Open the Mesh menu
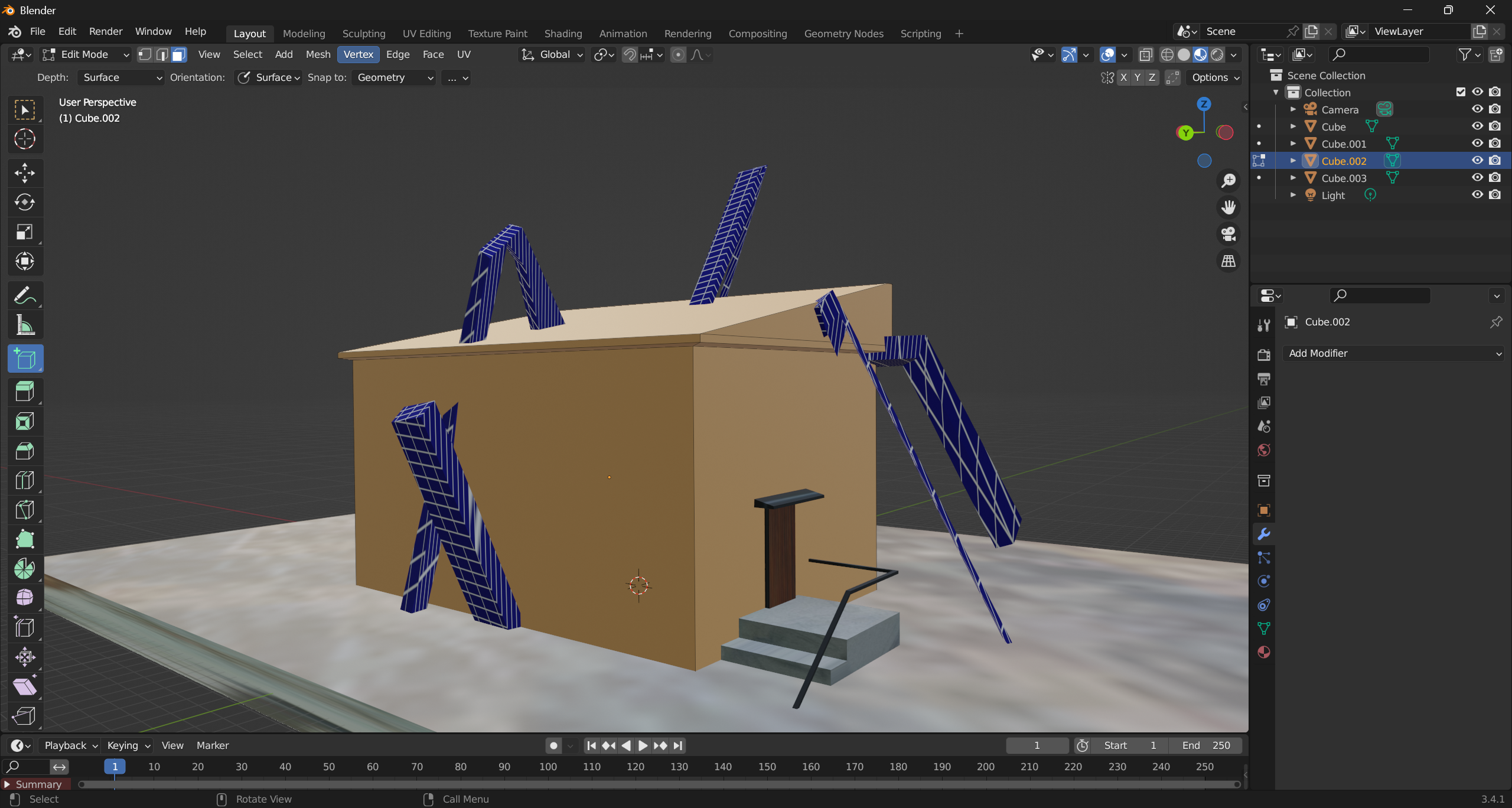1512x808 pixels. click(318, 54)
